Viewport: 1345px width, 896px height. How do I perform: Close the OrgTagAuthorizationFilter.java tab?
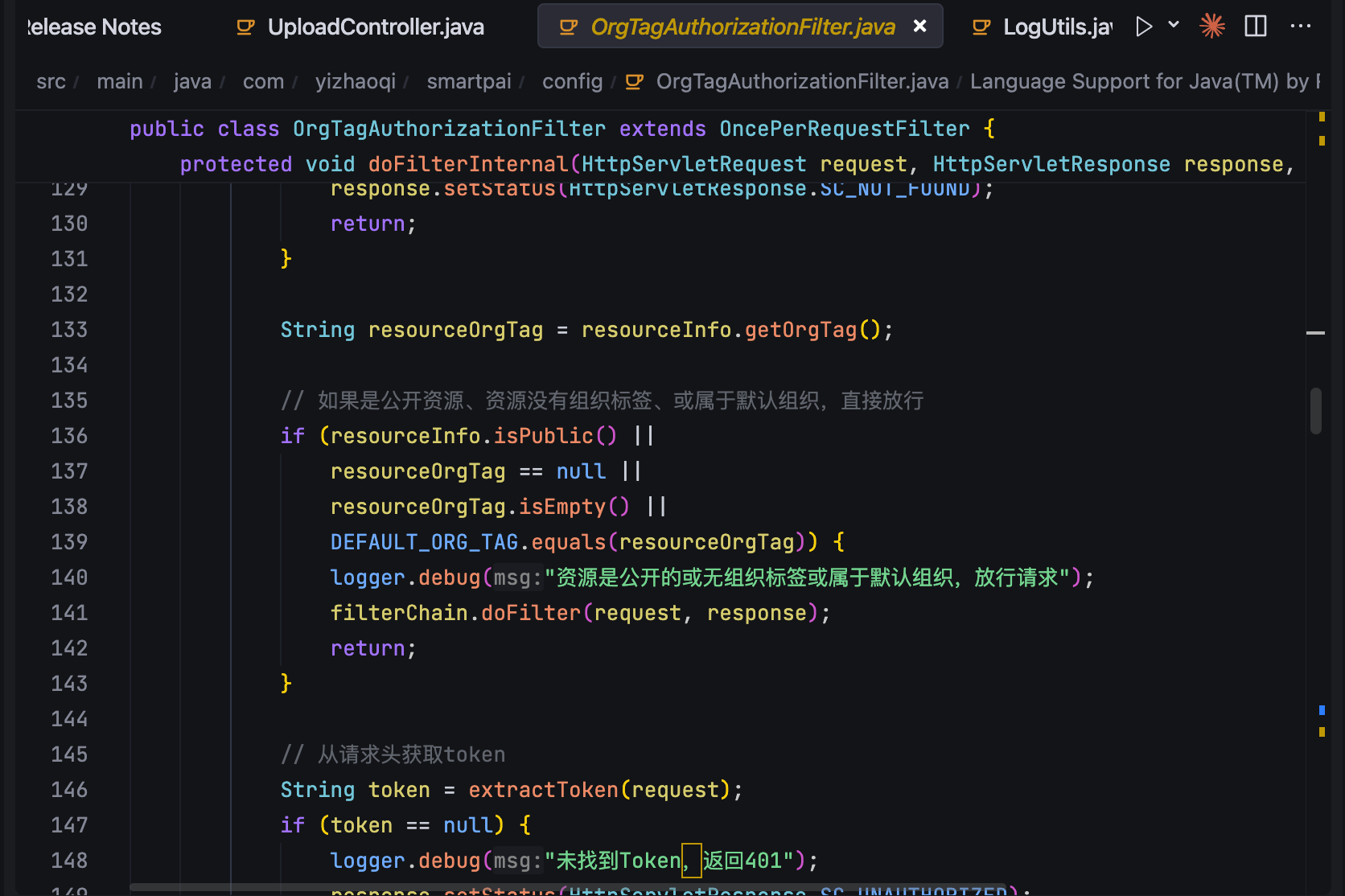click(920, 27)
